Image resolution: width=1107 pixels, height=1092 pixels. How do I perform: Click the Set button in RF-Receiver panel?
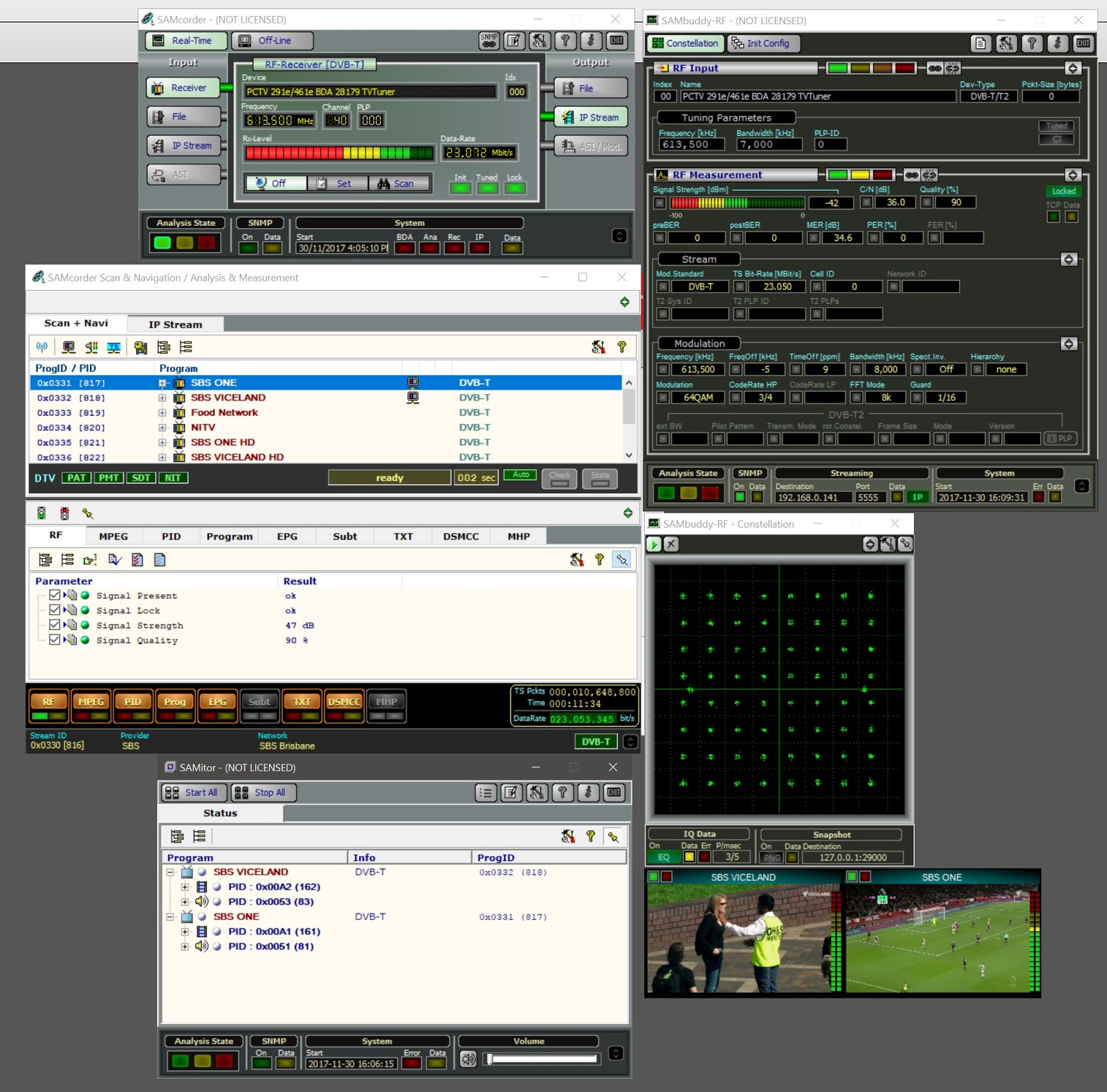pos(338,183)
